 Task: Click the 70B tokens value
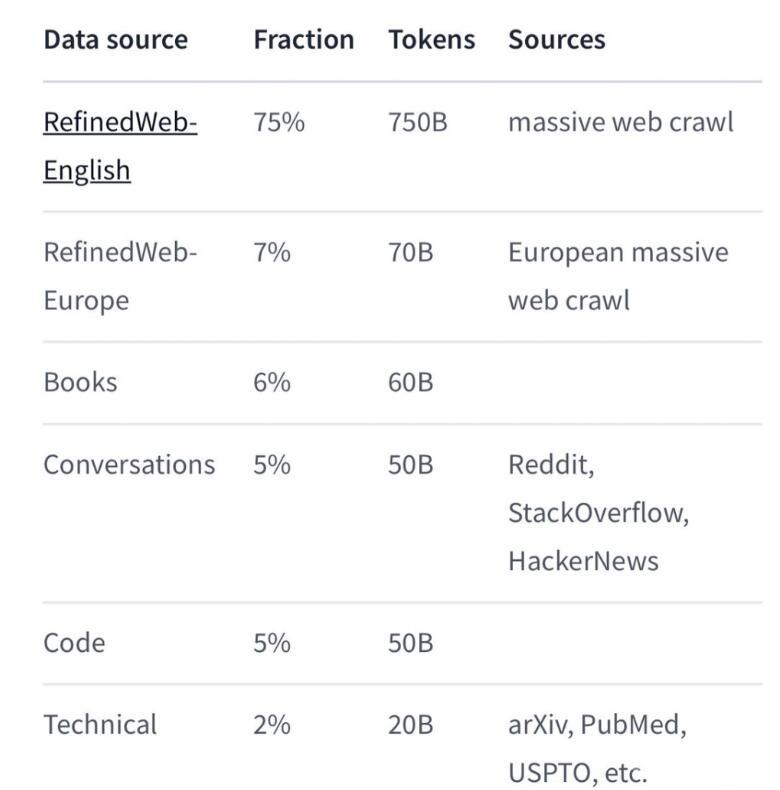click(411, 252)
